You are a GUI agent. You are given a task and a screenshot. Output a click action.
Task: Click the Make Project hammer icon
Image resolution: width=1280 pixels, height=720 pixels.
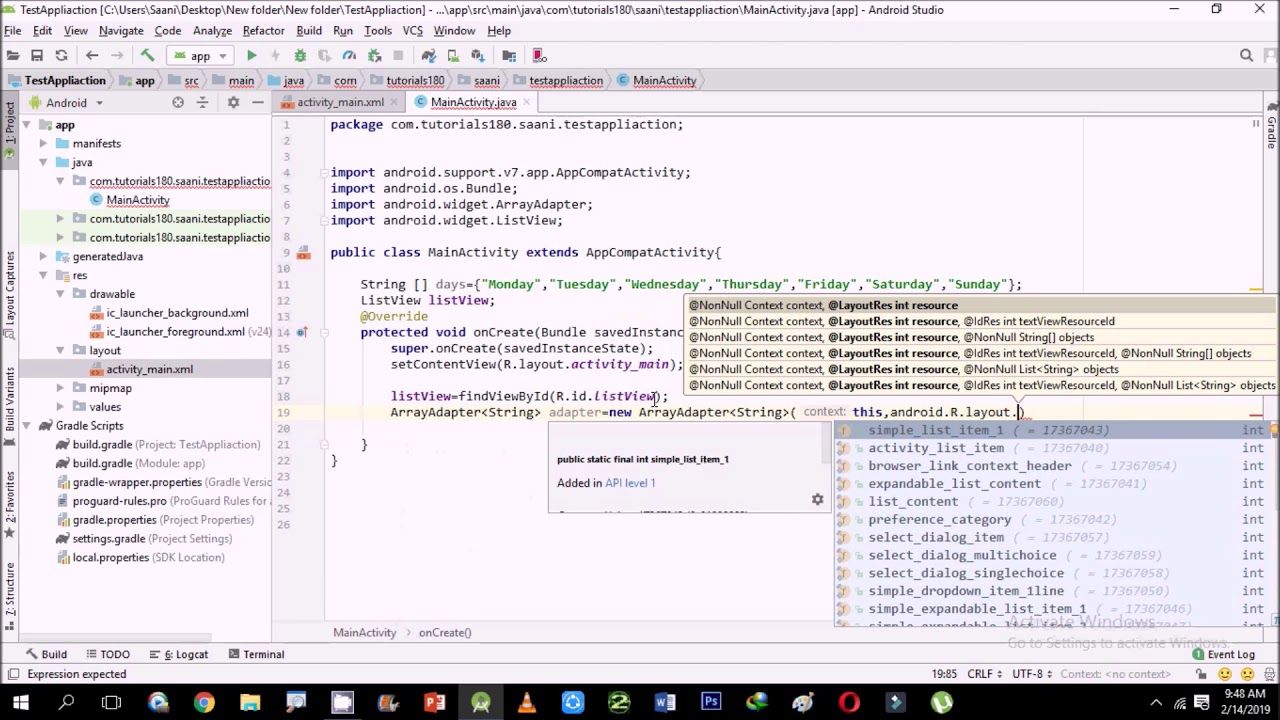147,56
